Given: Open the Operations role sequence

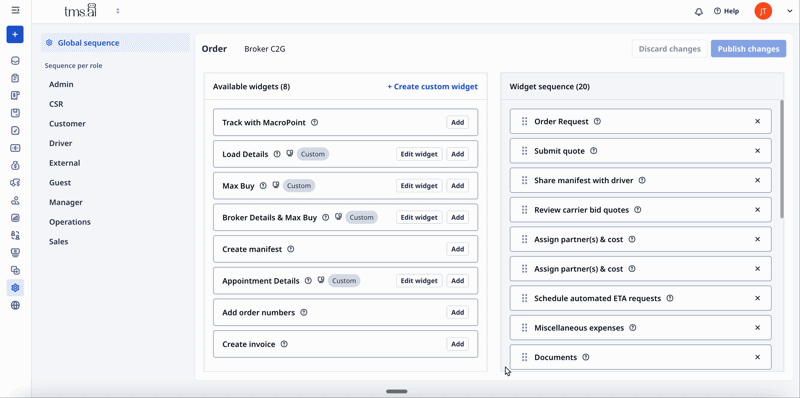Looking at the screenshot, I should (x=70, y=222).
